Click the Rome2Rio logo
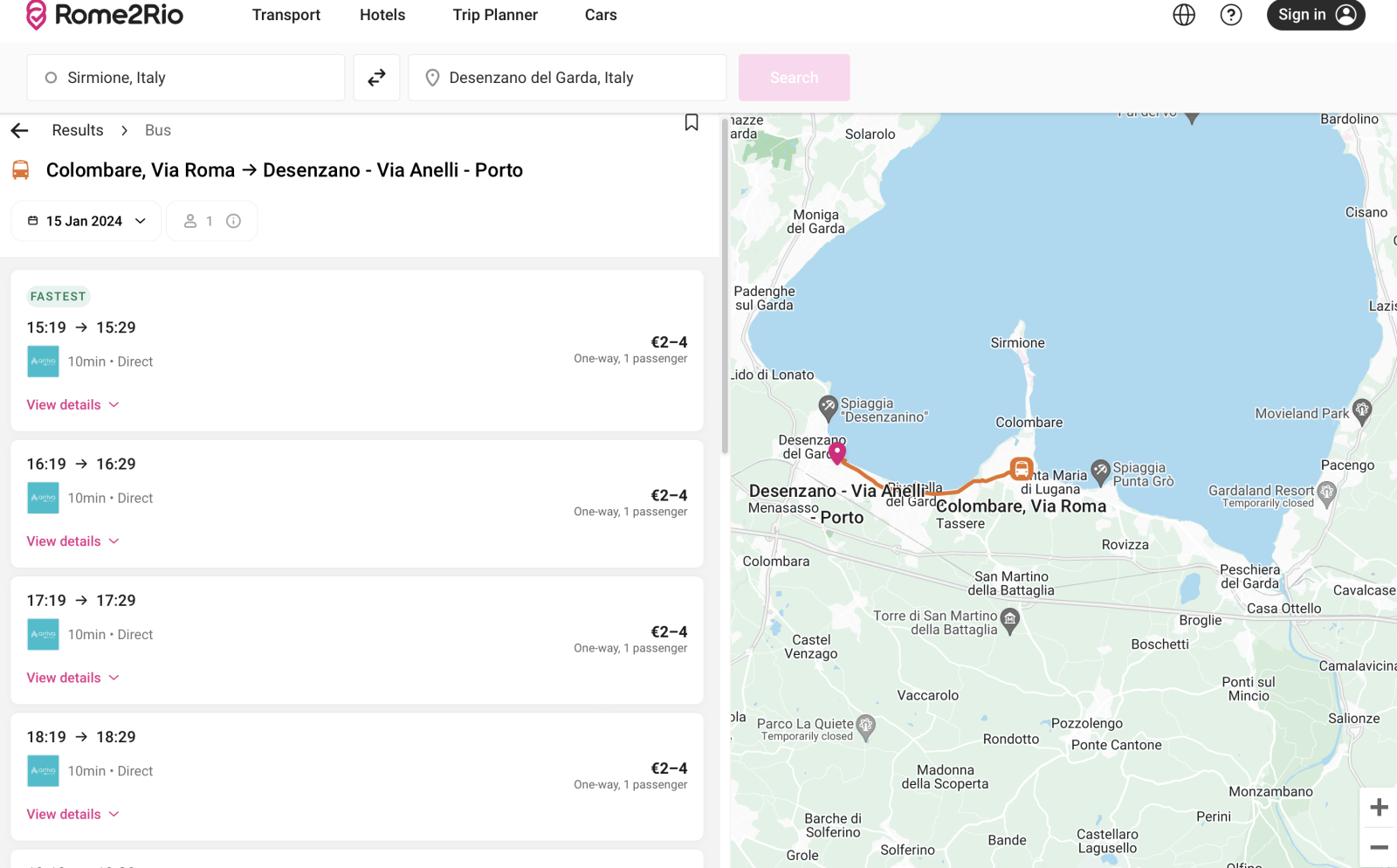 point(105,15)
